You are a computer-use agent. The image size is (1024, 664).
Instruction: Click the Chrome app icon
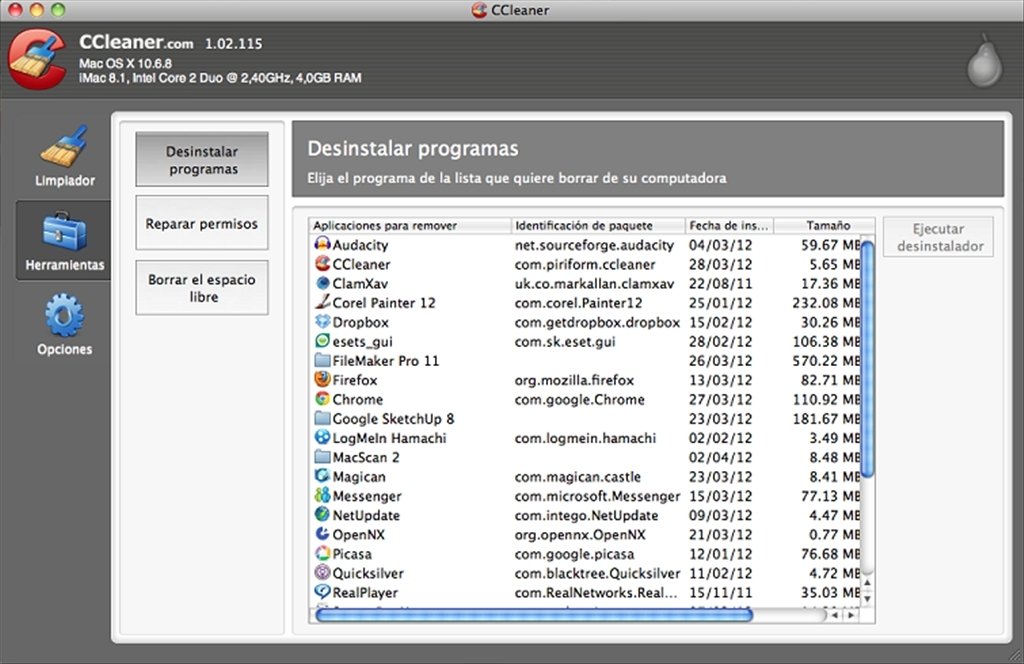(322, 399)
